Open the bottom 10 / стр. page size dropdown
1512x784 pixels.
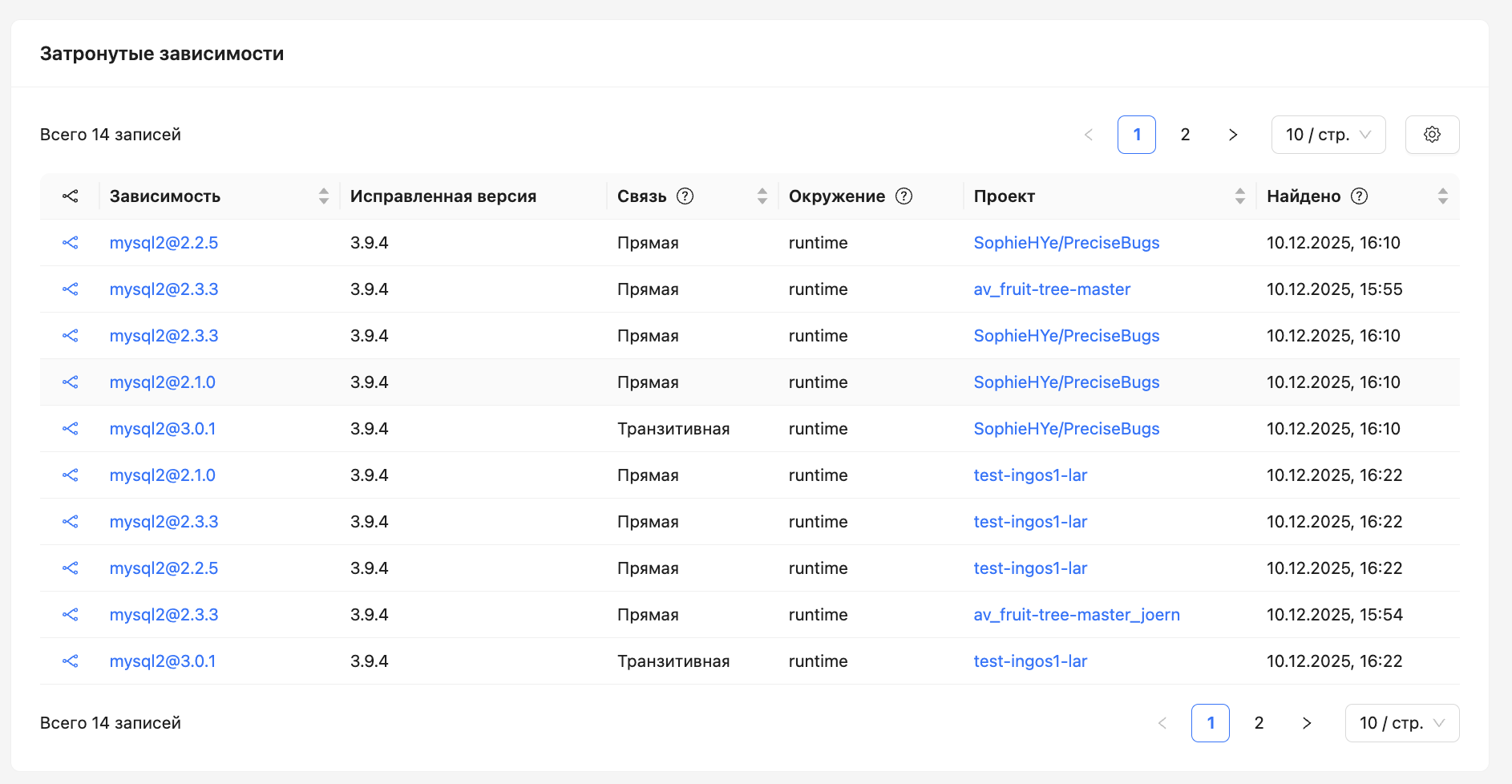click(1402, 722)
